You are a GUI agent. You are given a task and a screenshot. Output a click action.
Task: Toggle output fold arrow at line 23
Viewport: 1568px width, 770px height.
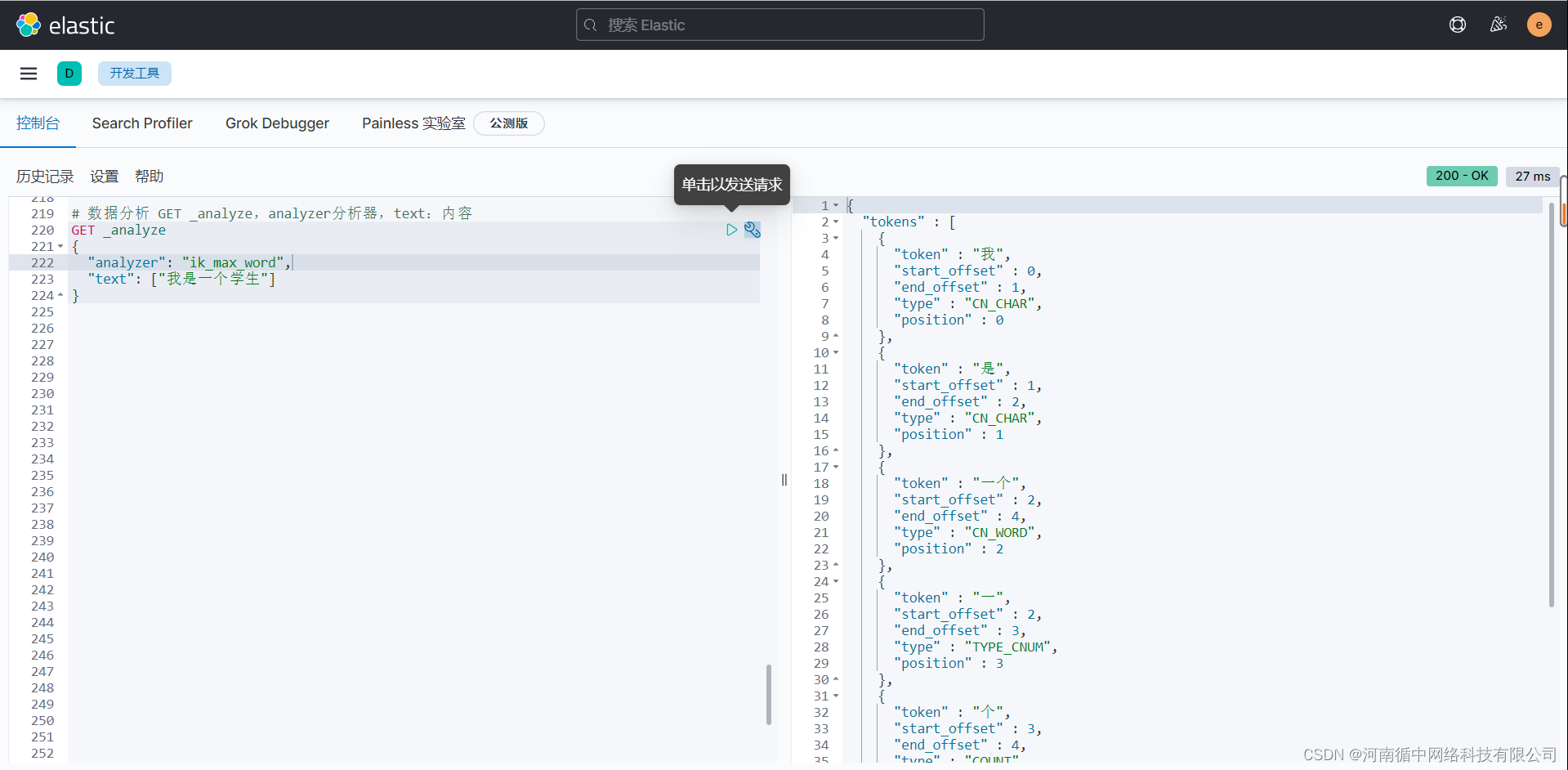(836, 565)
